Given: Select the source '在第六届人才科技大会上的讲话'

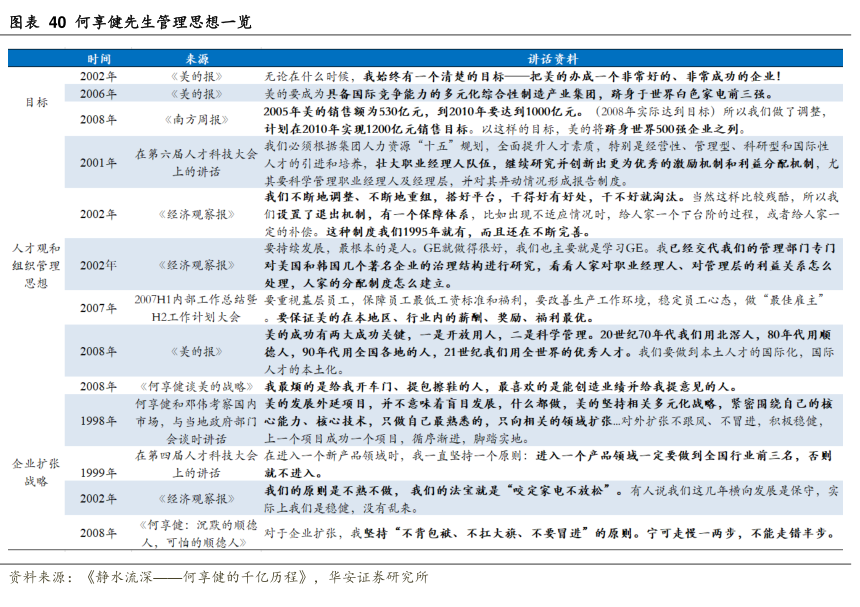Looking at the screenshot, I should (196, 163).
